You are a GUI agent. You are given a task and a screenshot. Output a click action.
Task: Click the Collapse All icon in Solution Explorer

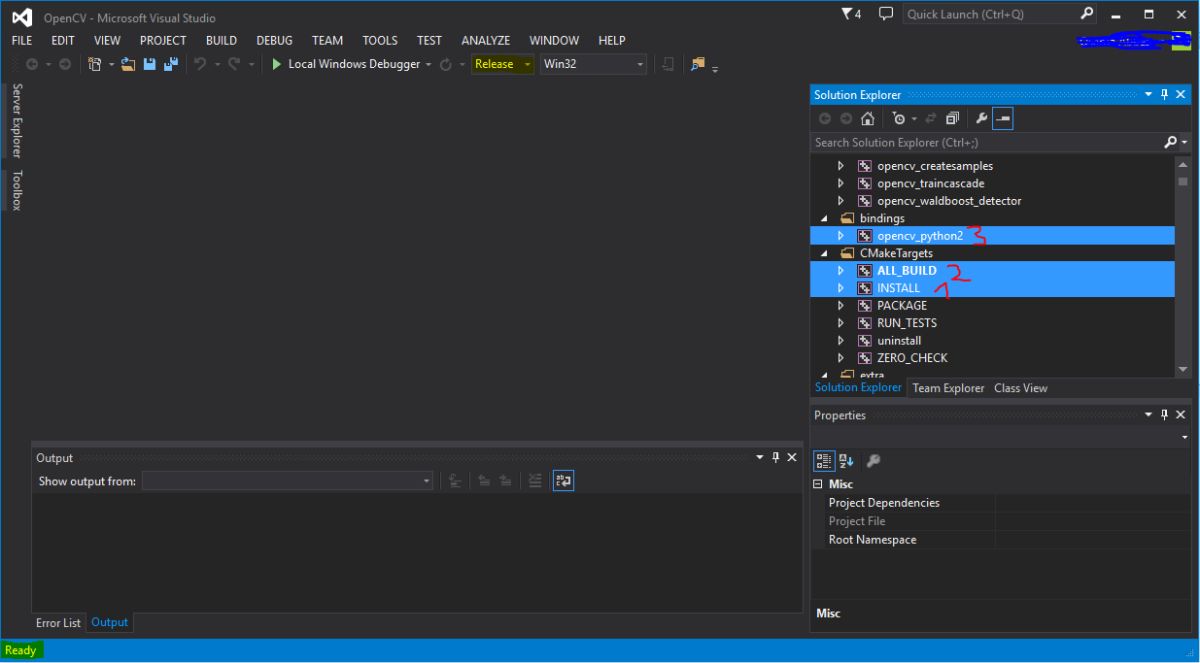point(953,119)
